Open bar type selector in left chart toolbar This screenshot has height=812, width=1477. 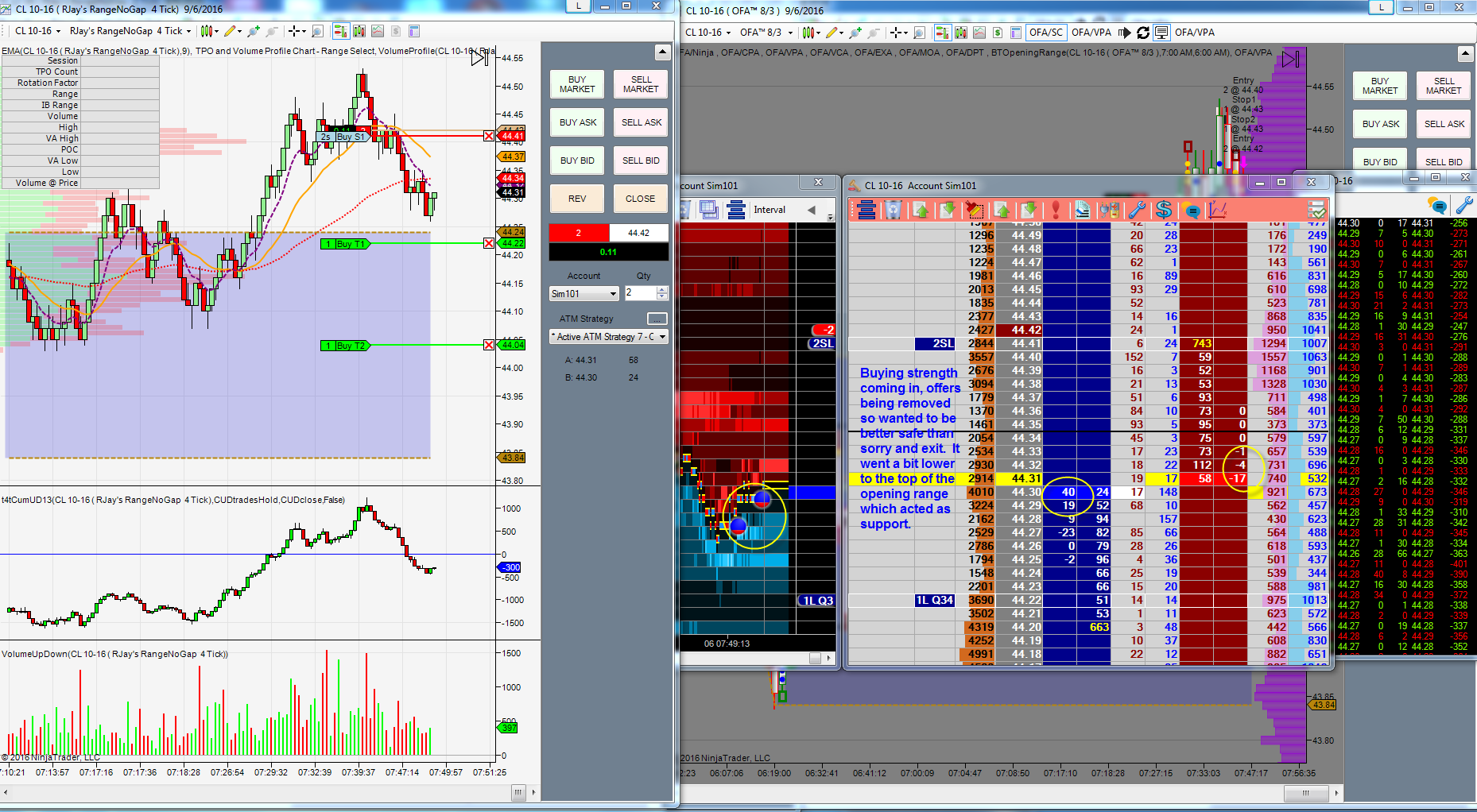click(208, 31)
